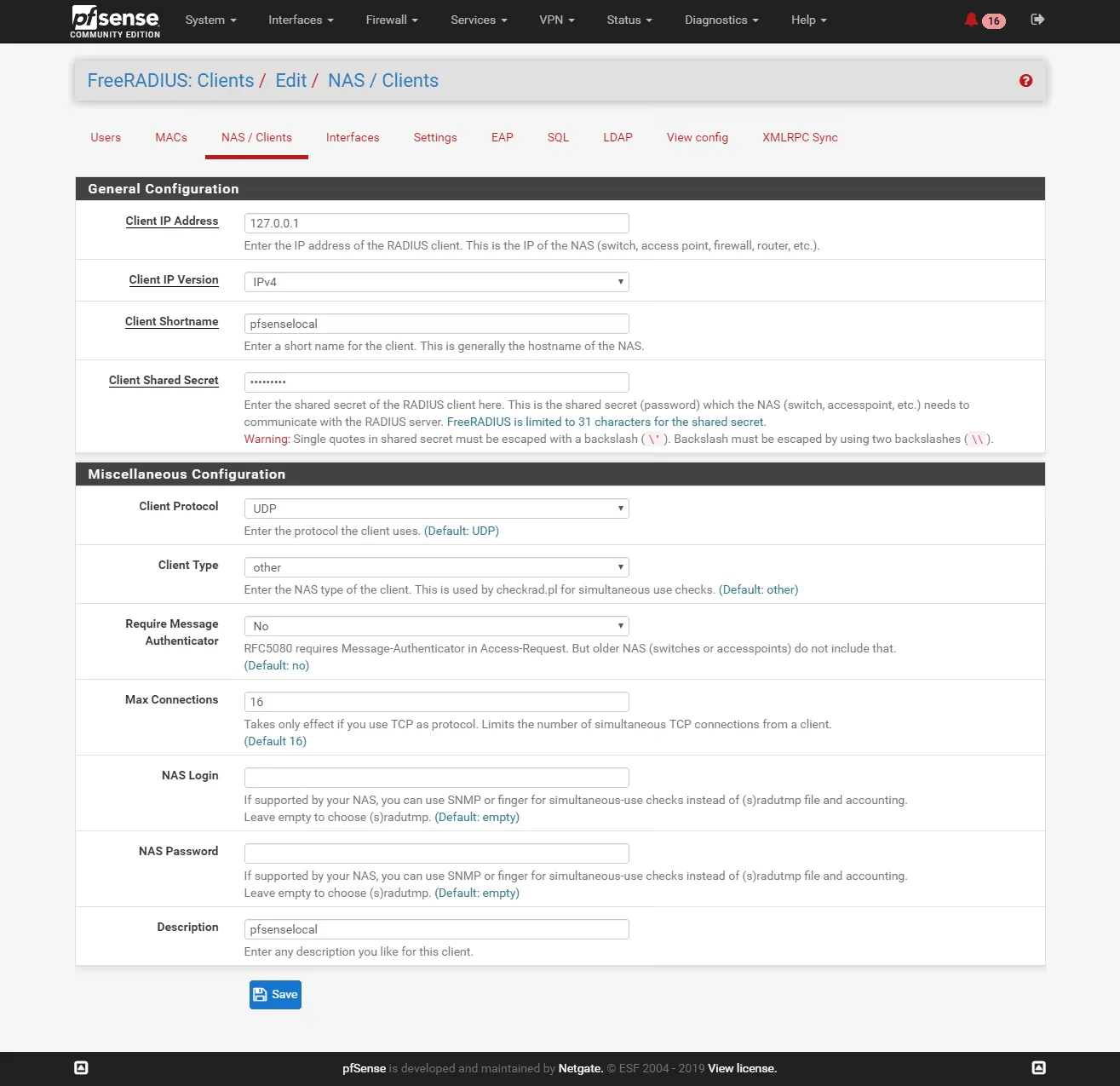
Task: Open the XMLRPC Sync tab
Action: pyautogui.click(x=800, y=137)
